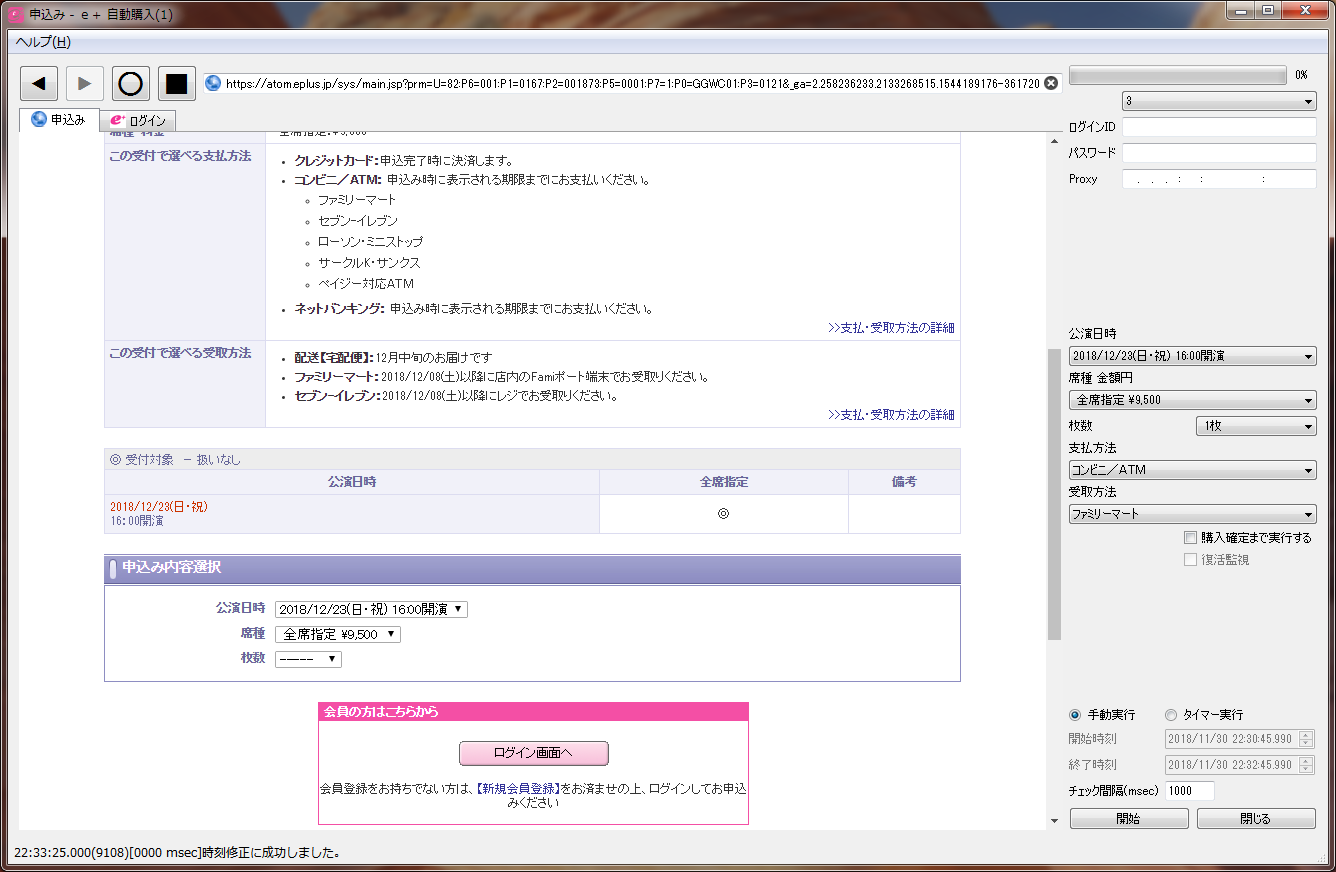Click the セブン-イレブン payment list item
This screenshot has width=1336, height=872.
click(x=358, y=221)
